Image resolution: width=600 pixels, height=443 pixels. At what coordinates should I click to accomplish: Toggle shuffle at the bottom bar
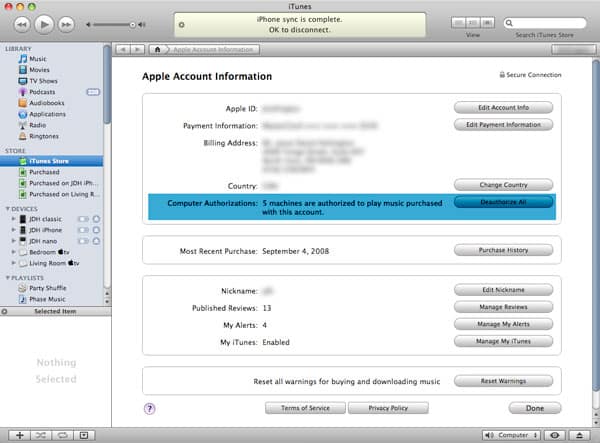point(42,435)
